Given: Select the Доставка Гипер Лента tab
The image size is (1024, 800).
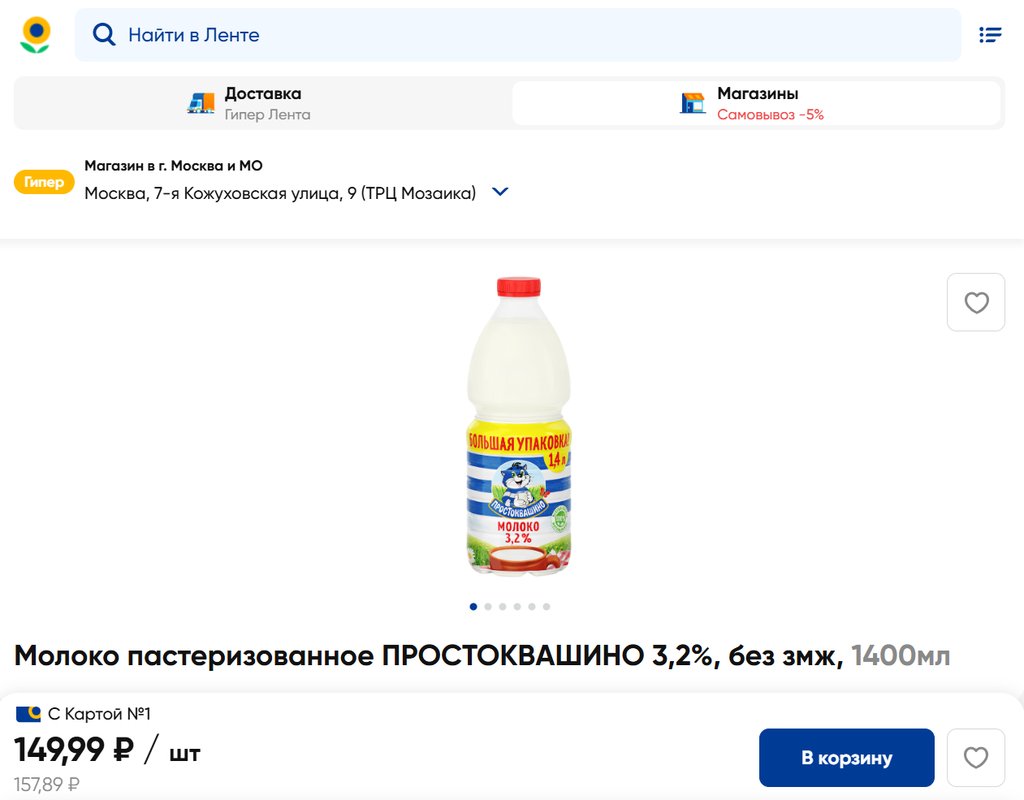Looking at the screenshot, I should click(263, 103).
